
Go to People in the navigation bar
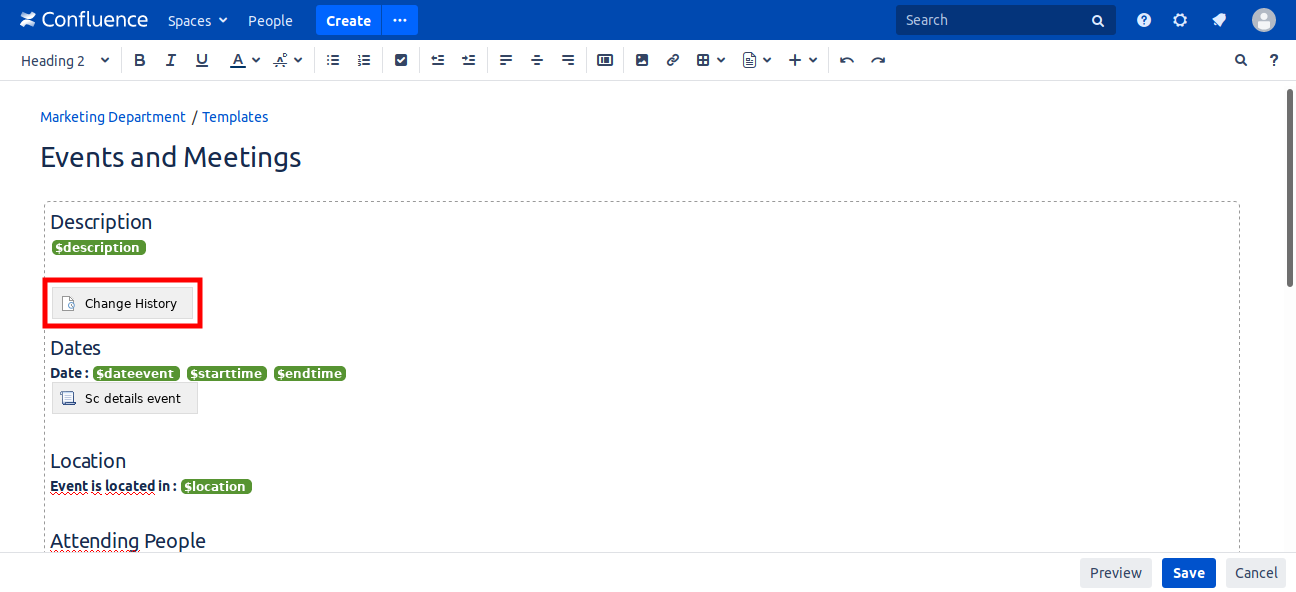270,20
